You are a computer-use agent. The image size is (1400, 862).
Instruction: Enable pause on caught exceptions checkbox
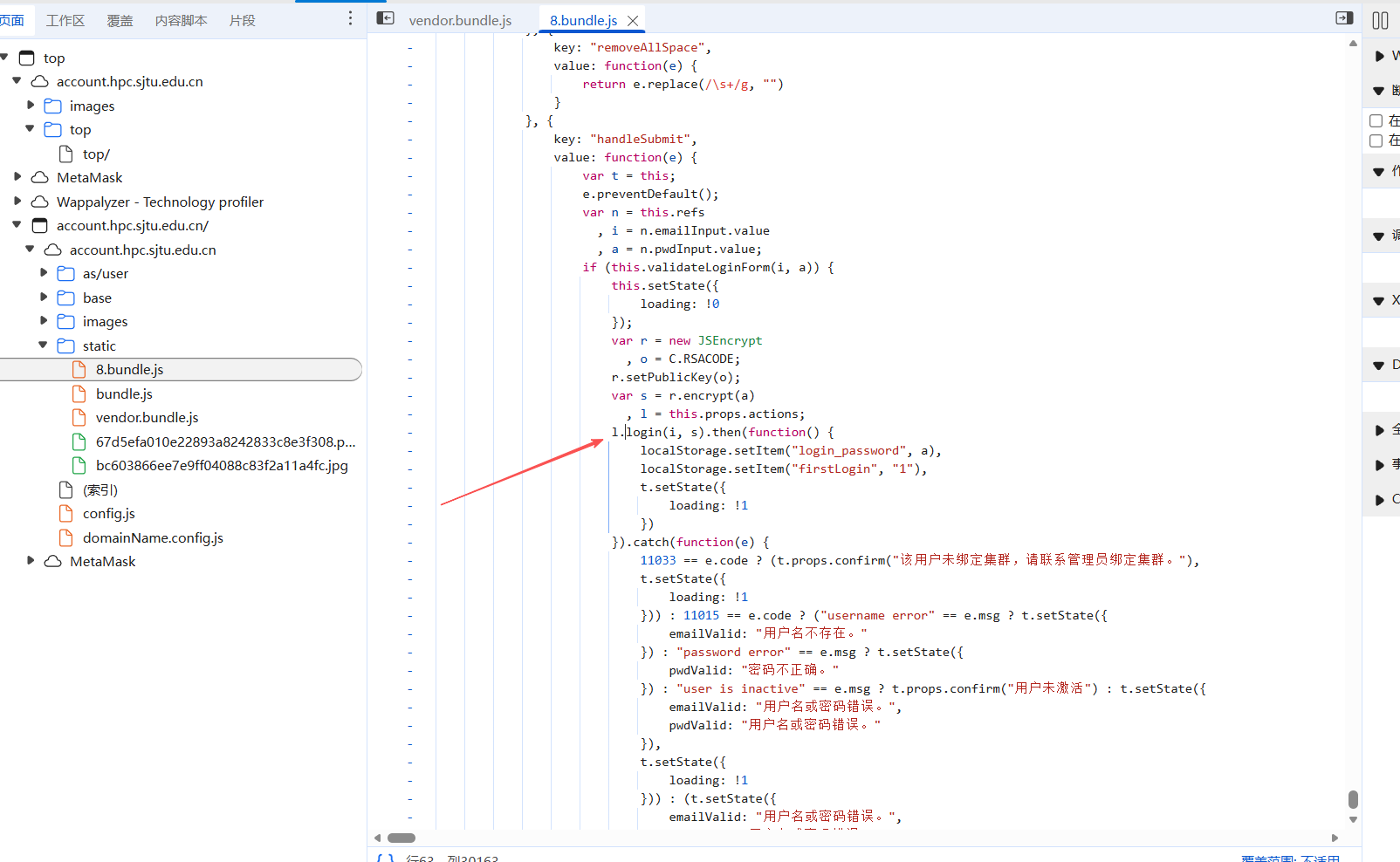click(x=1376, y=140)
